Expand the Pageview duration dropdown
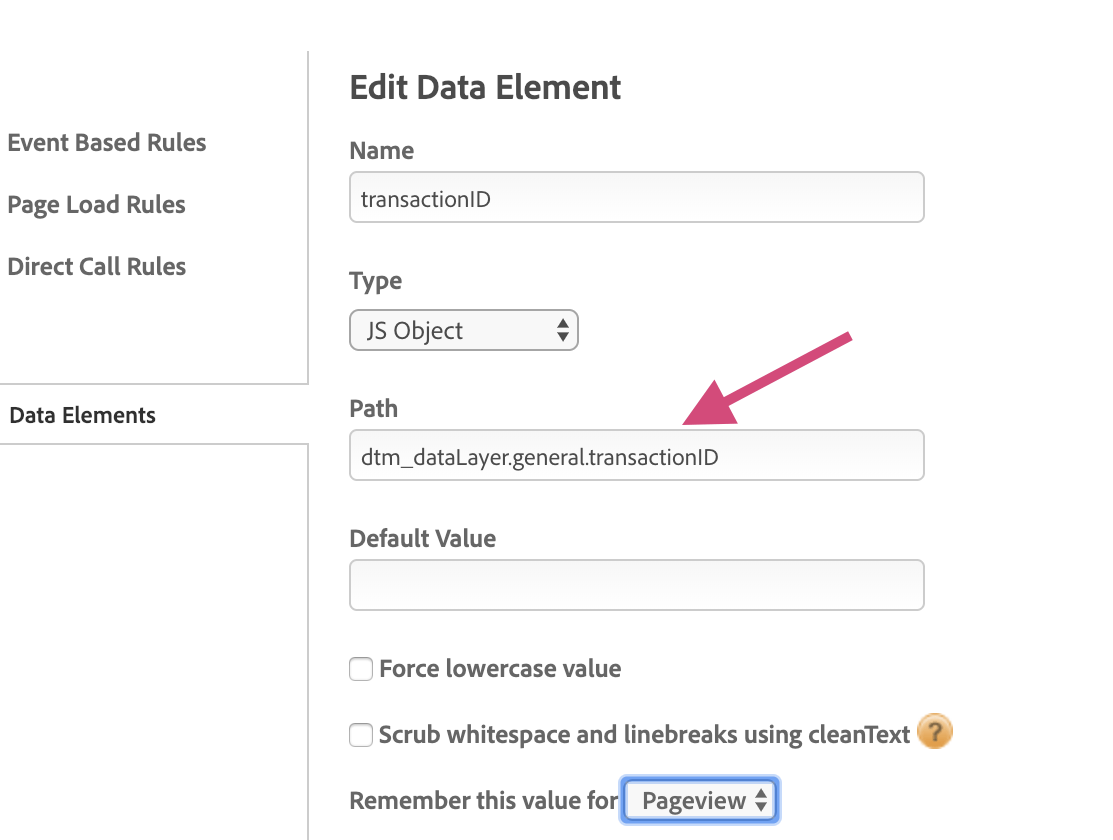1113x840 pixels. click(x=699, y=800)
